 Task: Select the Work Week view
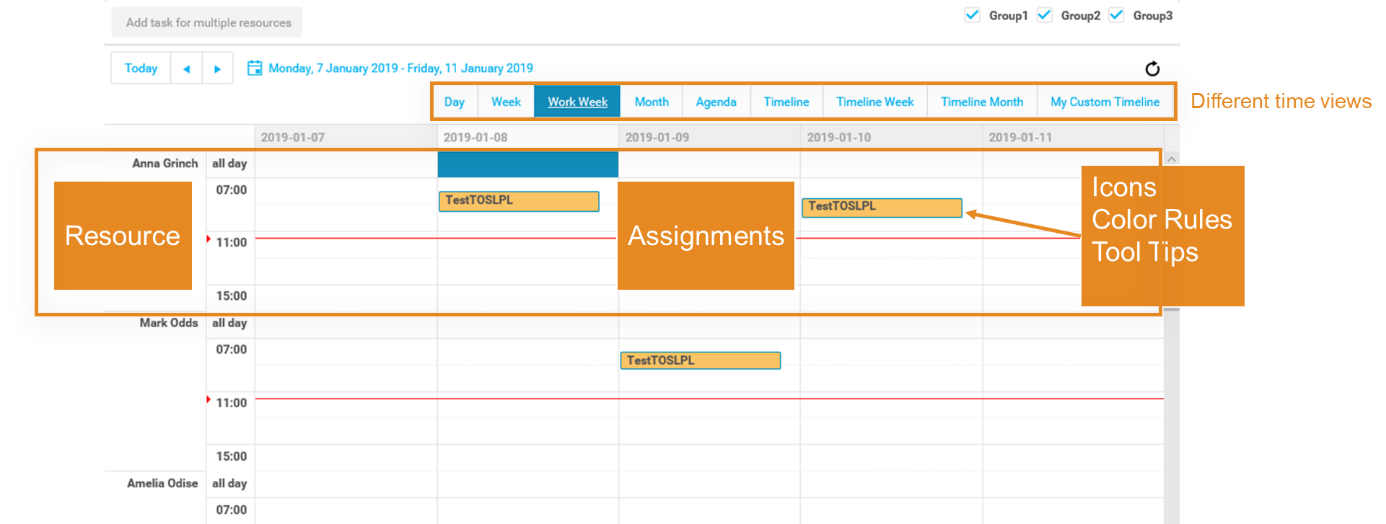(578, 102)
